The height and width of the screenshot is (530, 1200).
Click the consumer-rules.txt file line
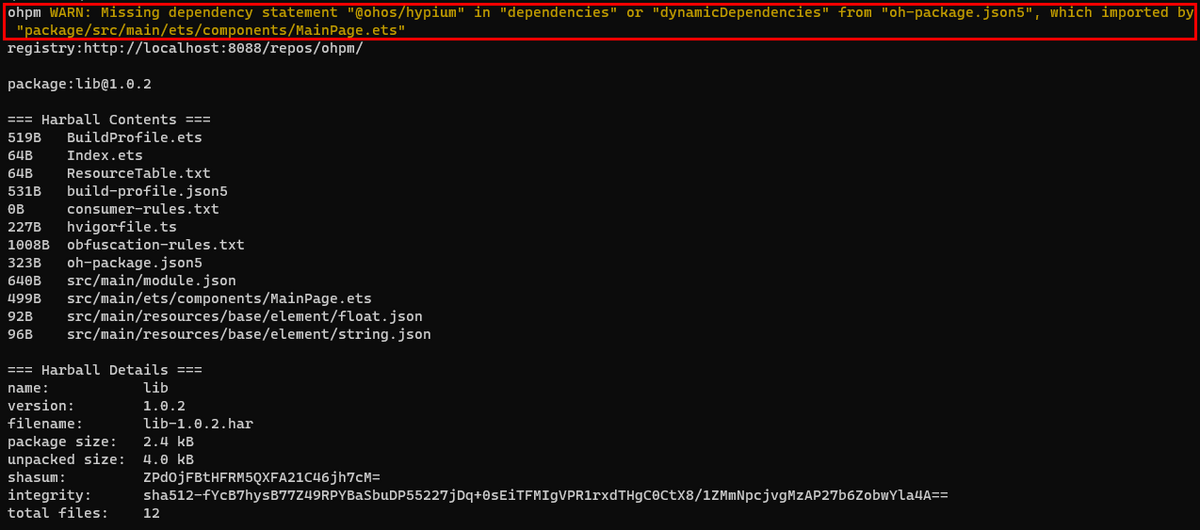(142, 209)
